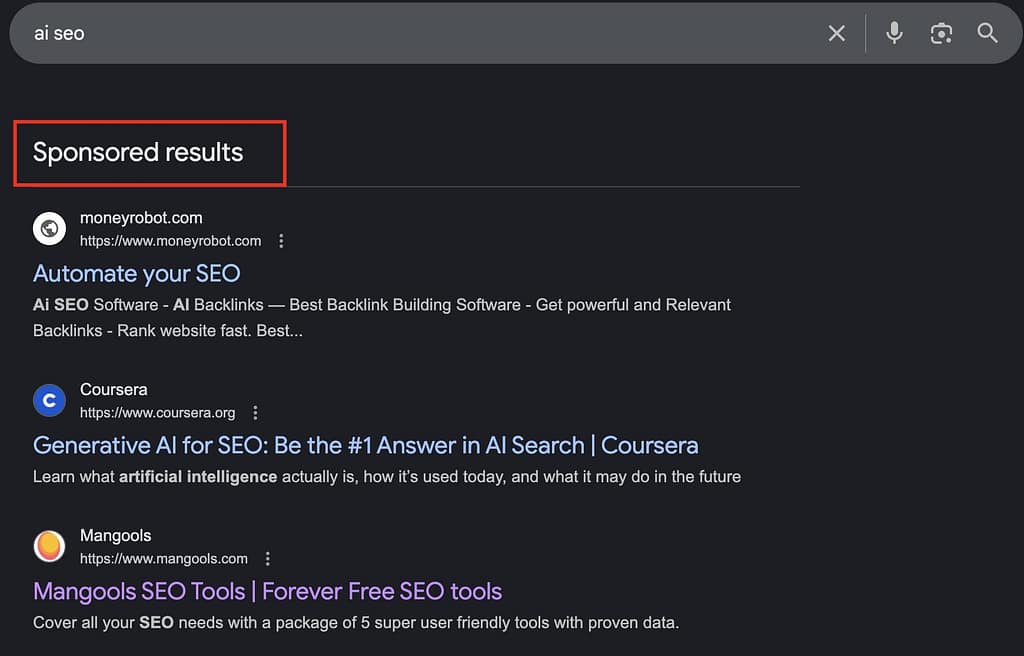Open the three-dot menu beside moneyrobot.com URL
Viewport: 1024px width, 656px height.
point(281,241)
